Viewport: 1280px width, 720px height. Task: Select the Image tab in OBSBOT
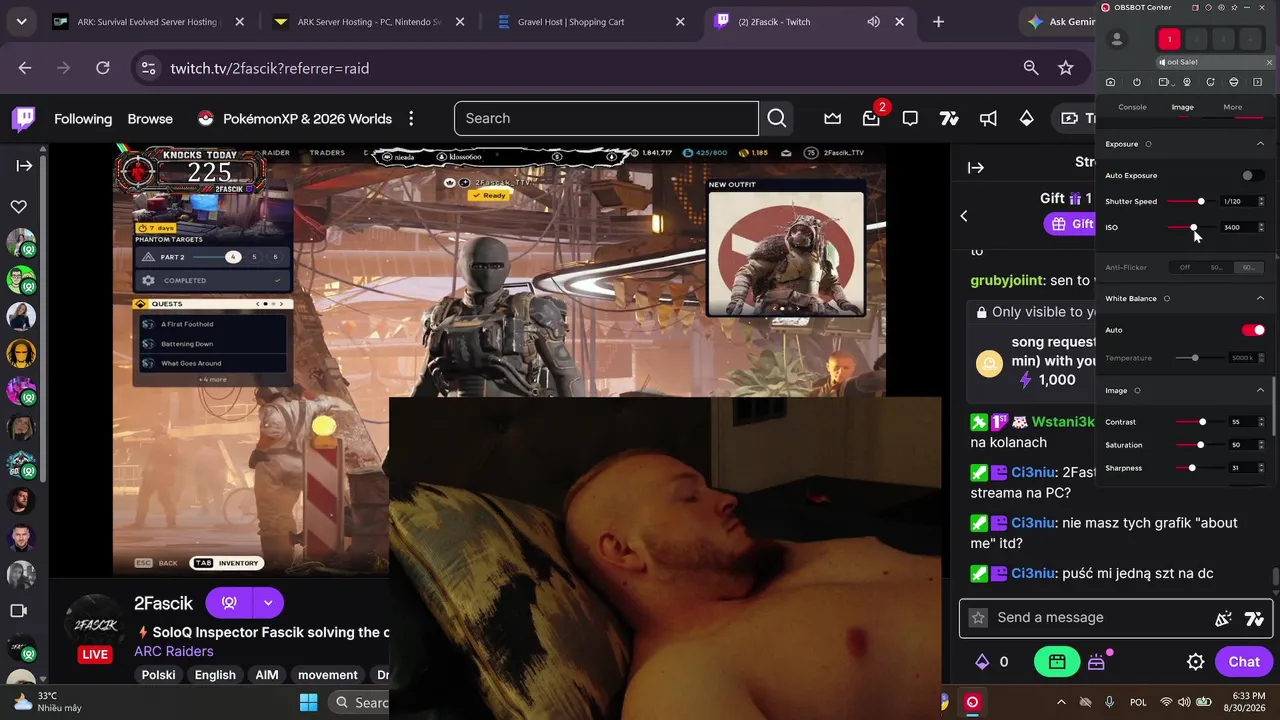[1182, 107]
